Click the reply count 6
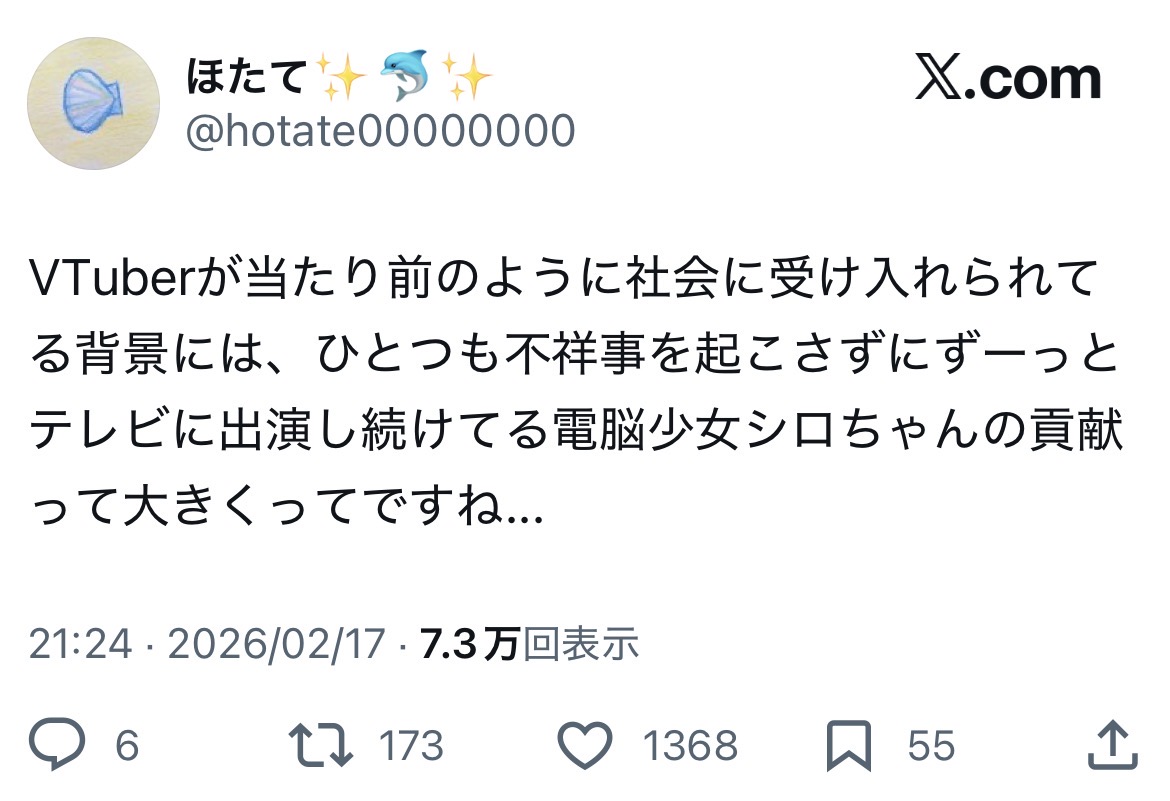The height and width of the screenshot is (801, 1170). pyautogui.click(x=127, y=746)
